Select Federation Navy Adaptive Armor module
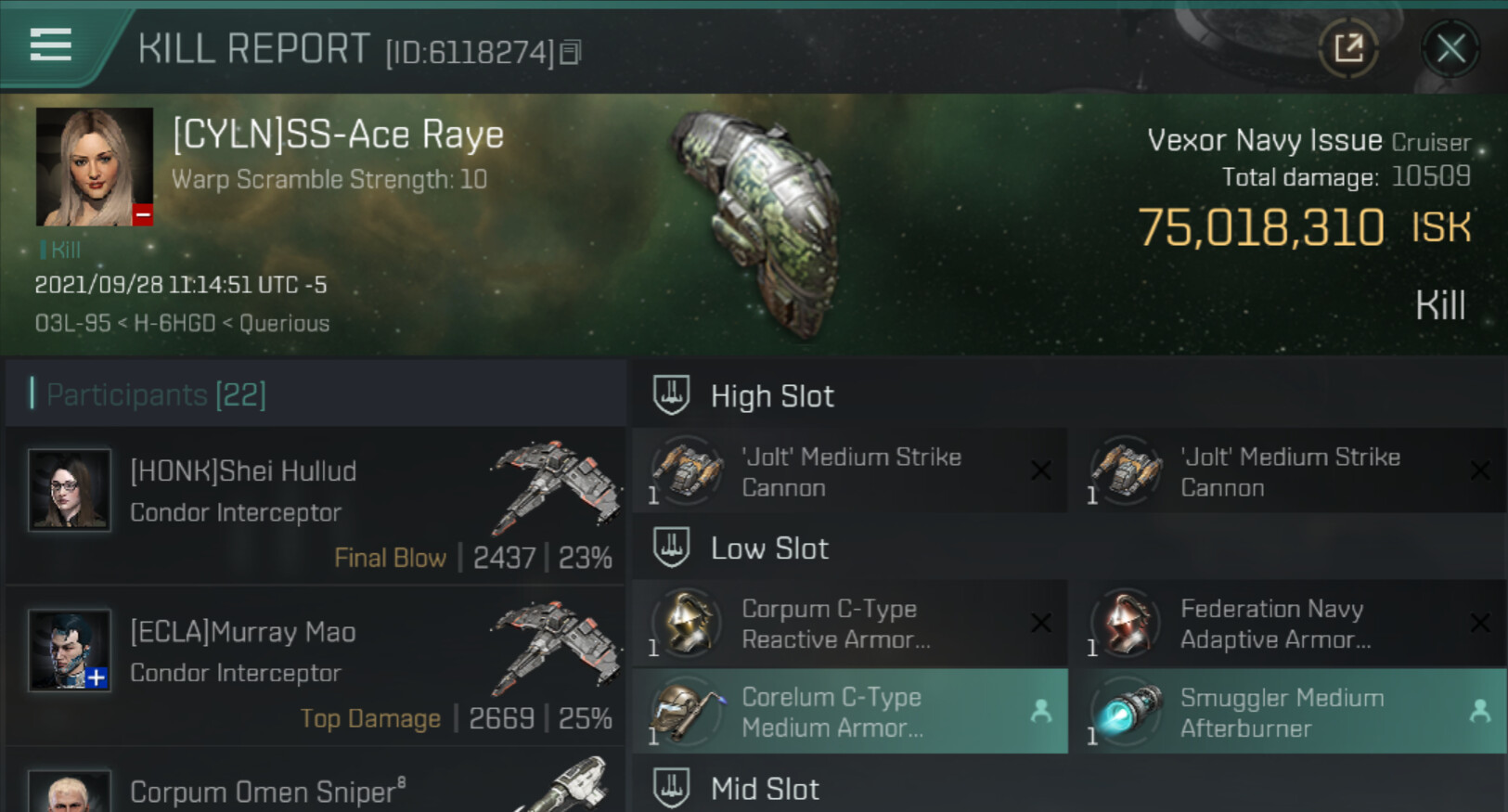This screenshot has height=812, width=1508. (1287, 624)
